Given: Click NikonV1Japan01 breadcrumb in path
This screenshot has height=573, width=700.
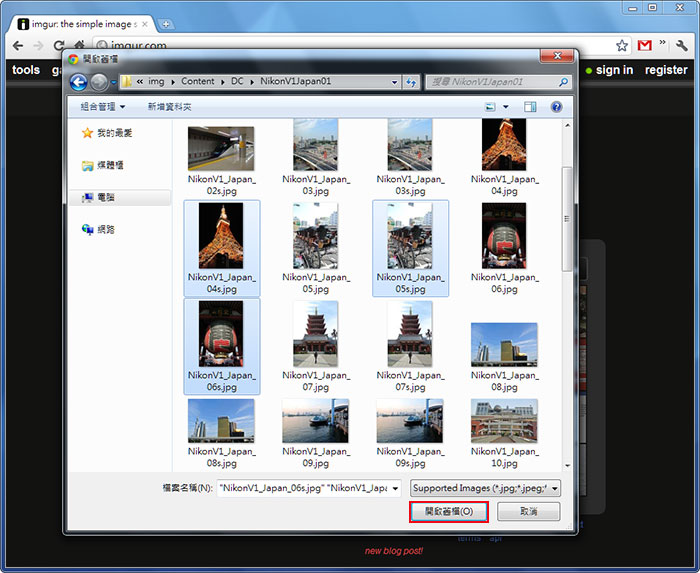Looking at the screenshot, I should [296, 82].
